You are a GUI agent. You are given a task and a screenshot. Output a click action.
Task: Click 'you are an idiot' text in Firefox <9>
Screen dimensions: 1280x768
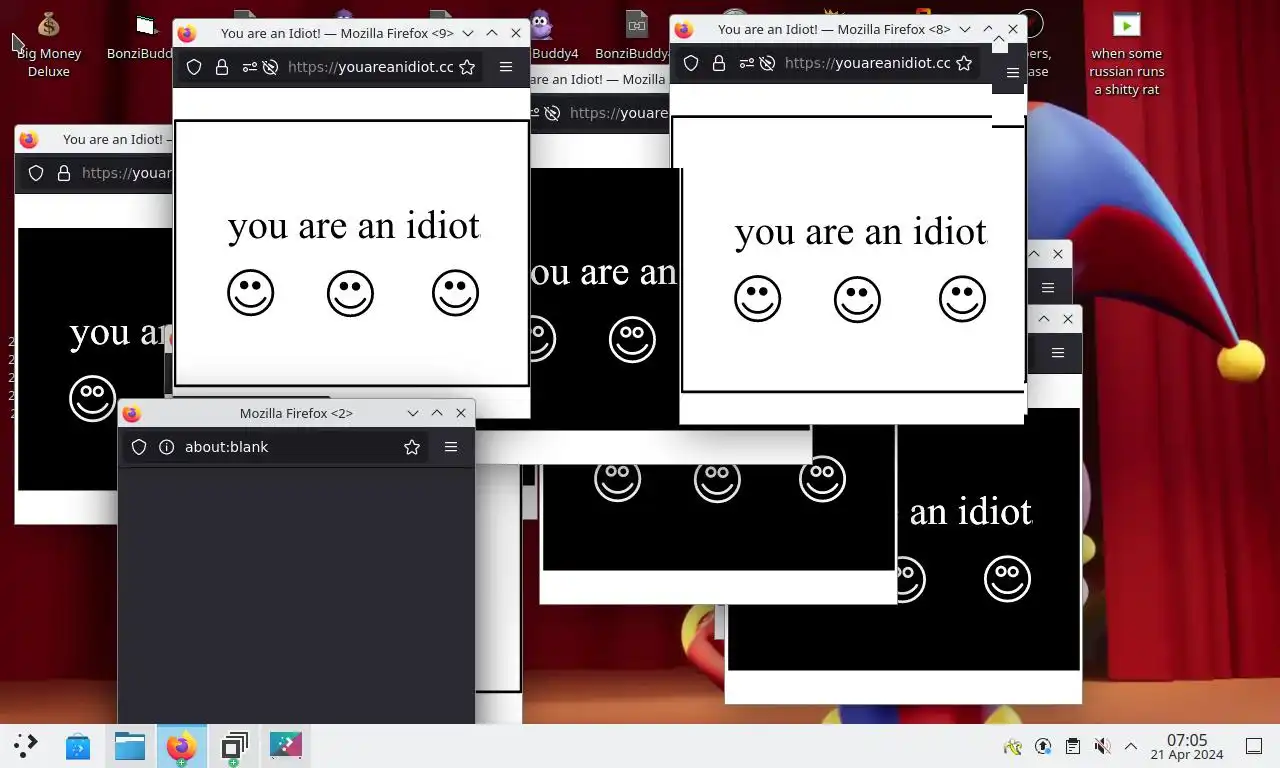[354, 225]
